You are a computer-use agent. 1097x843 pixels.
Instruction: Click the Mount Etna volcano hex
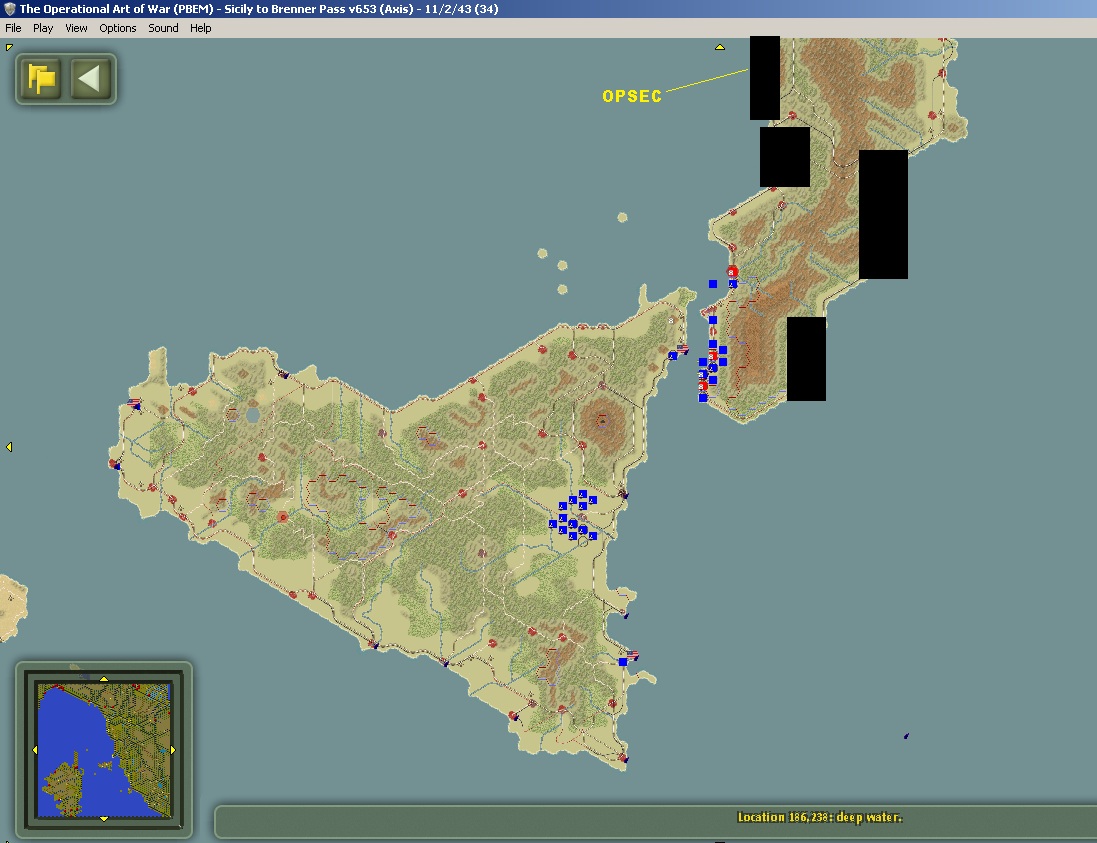tap(602, 420)
